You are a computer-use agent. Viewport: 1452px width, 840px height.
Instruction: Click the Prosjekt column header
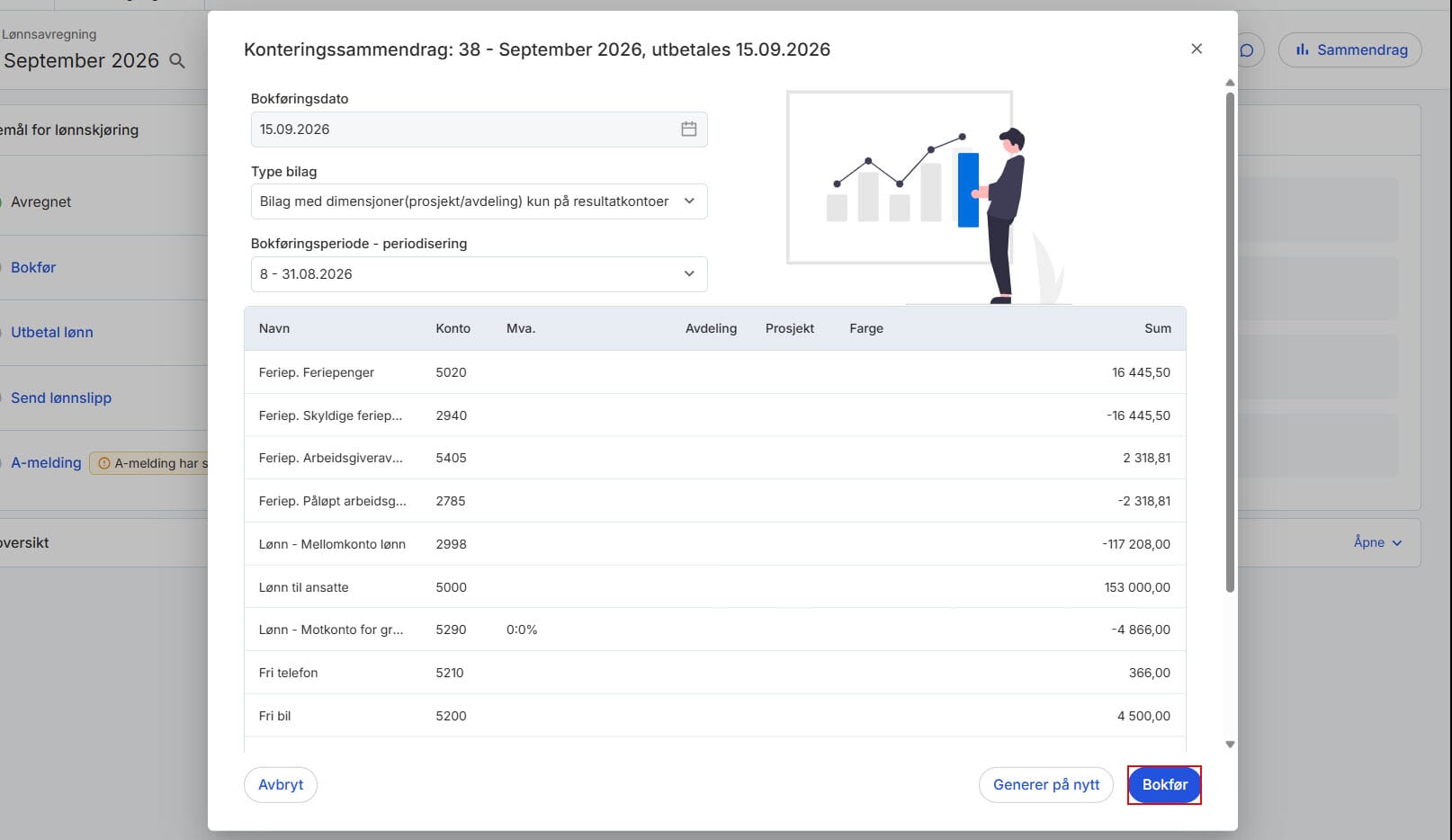790,329
